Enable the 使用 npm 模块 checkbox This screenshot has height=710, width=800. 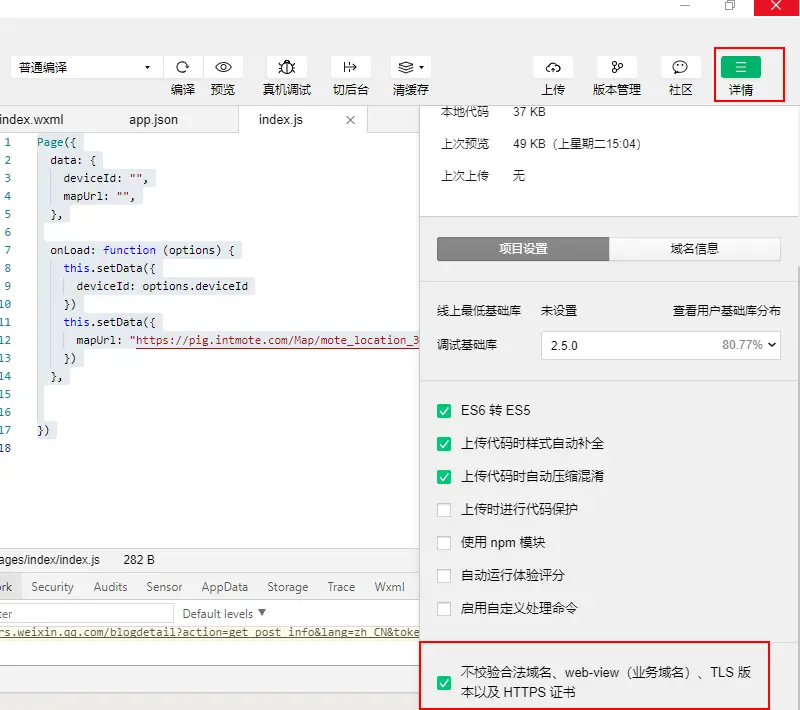click(444, 543)
